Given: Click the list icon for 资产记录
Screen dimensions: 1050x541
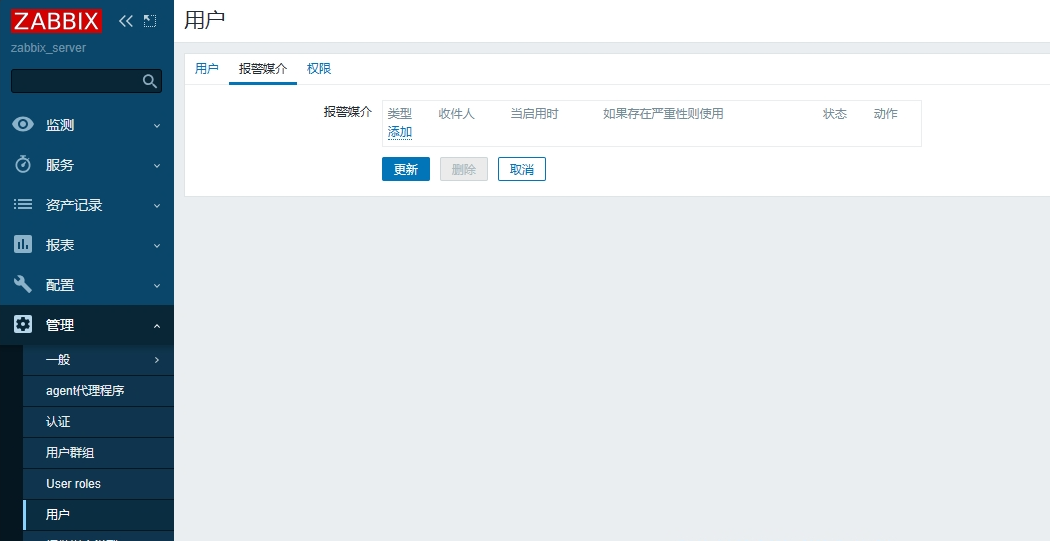Looking at the screenshot, I should click(x=23, y=205).
